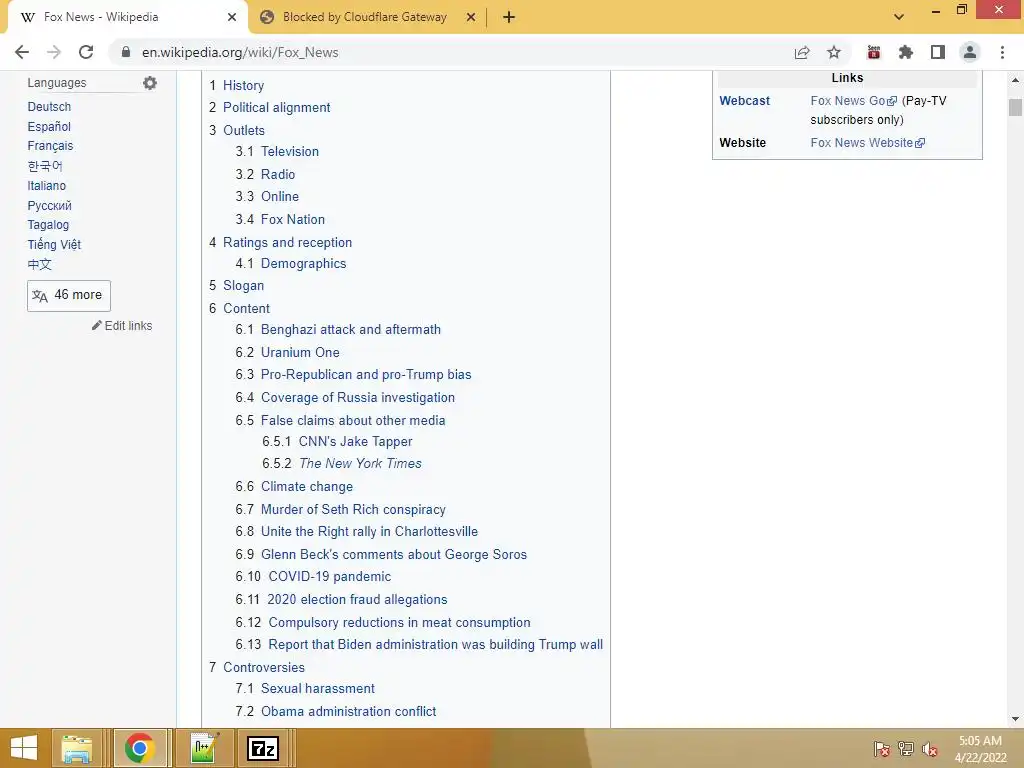Viewport: 1024px width, 768px height.
Task: Click Chrome icon in taskbar
Action: (139, 748)
